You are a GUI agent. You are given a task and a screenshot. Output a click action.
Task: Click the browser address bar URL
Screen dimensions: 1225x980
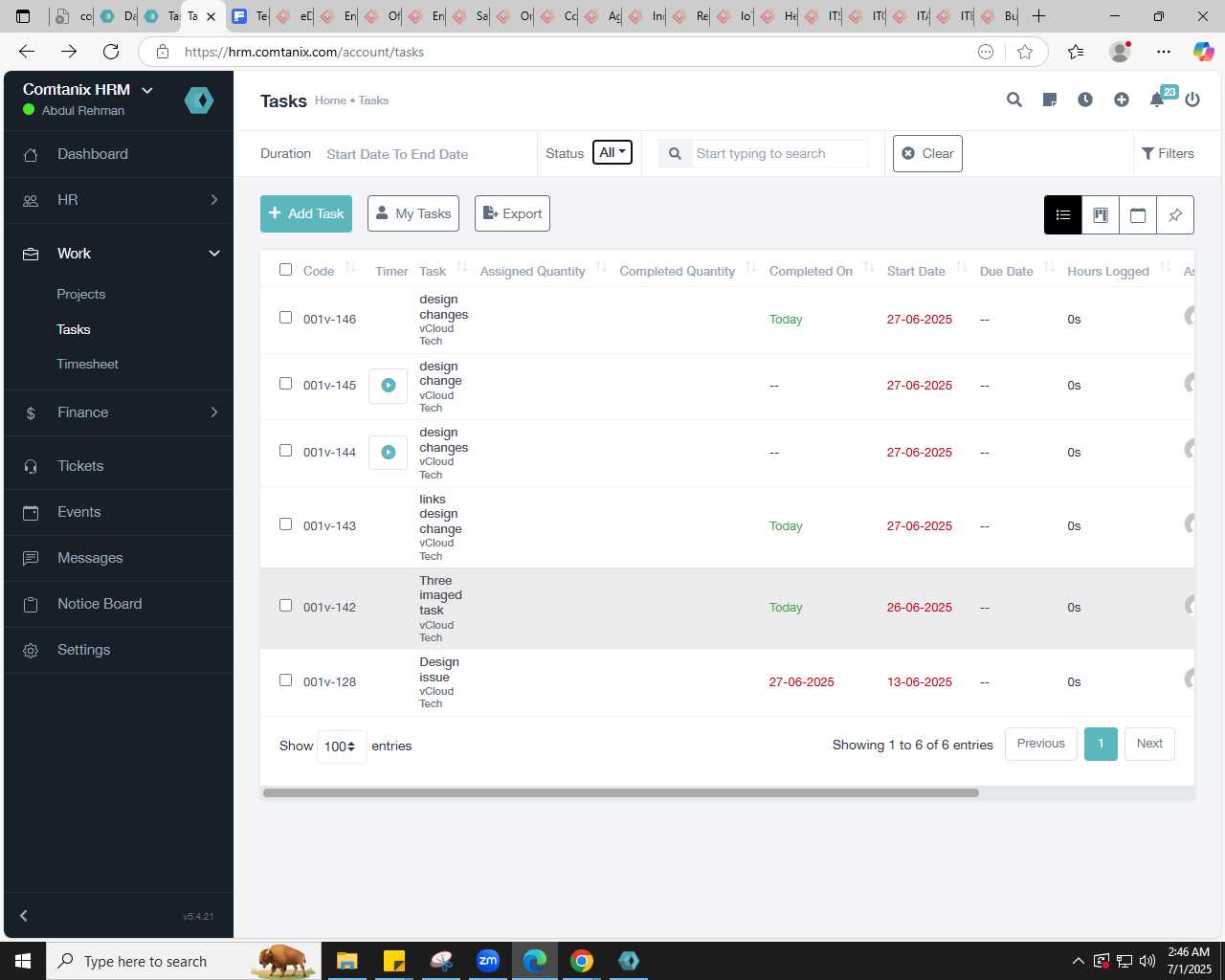click(304, 52)
